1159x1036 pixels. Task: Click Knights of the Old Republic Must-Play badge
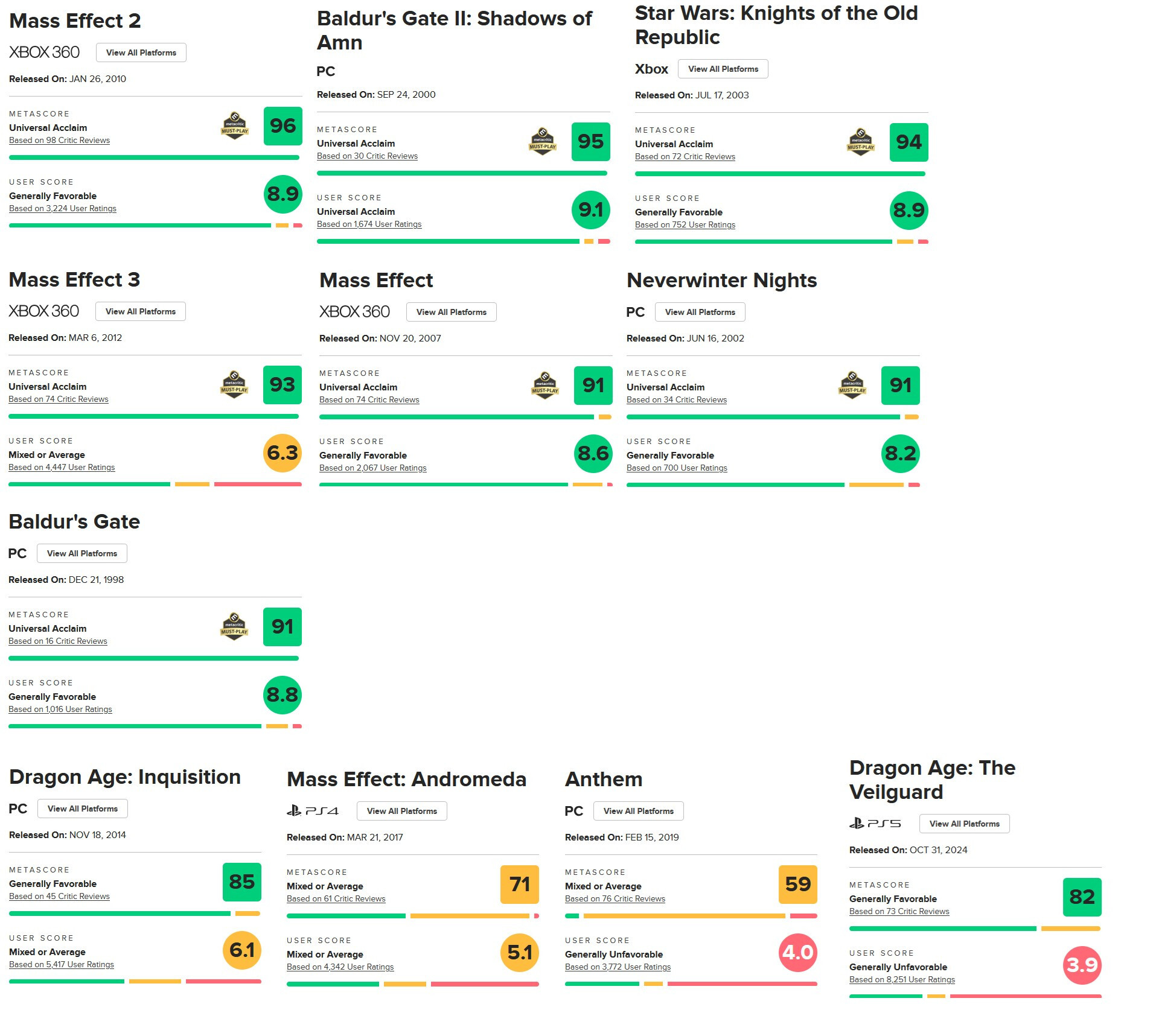click(861, 142)
